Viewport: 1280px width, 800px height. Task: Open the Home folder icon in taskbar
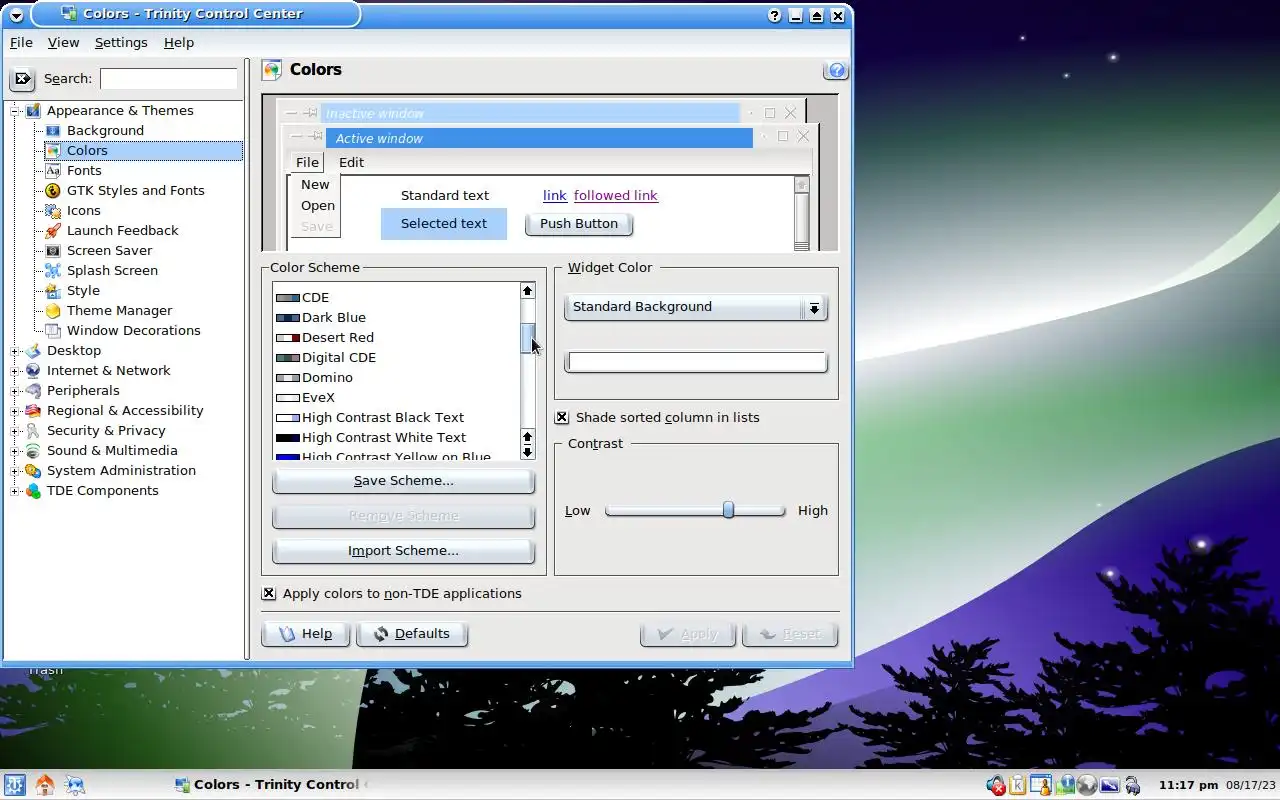click(45, 785)
